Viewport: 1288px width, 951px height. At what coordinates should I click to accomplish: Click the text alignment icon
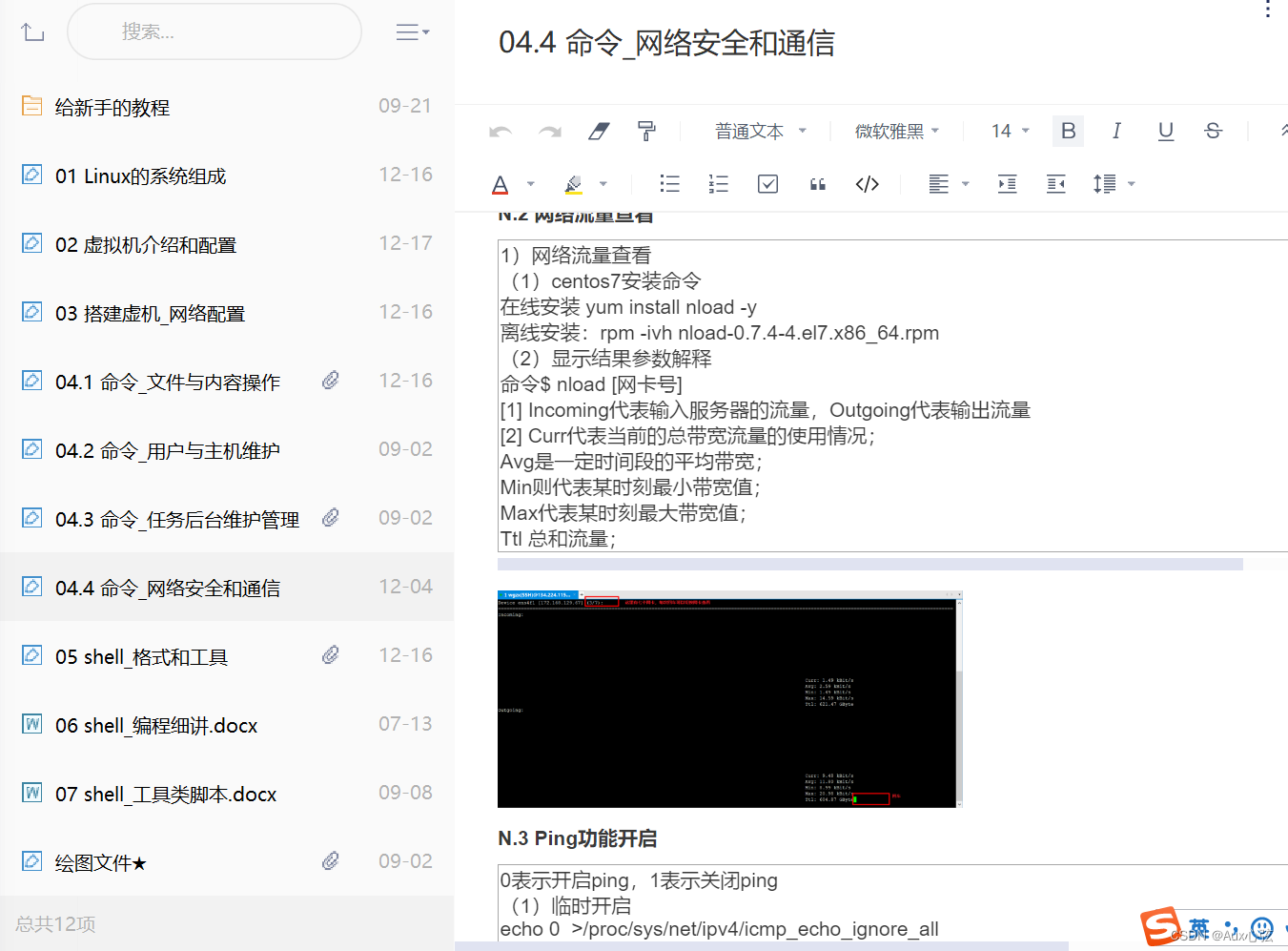coord(939,184)
